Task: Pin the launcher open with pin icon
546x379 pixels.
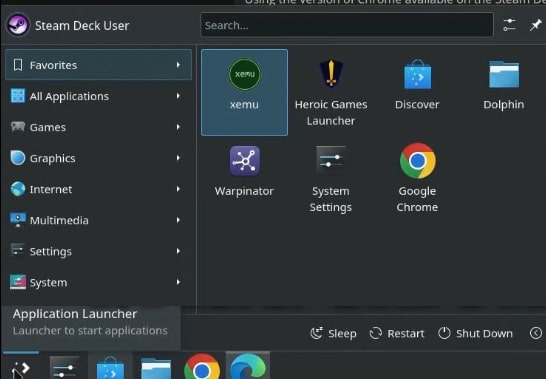Action: [536, 25]
